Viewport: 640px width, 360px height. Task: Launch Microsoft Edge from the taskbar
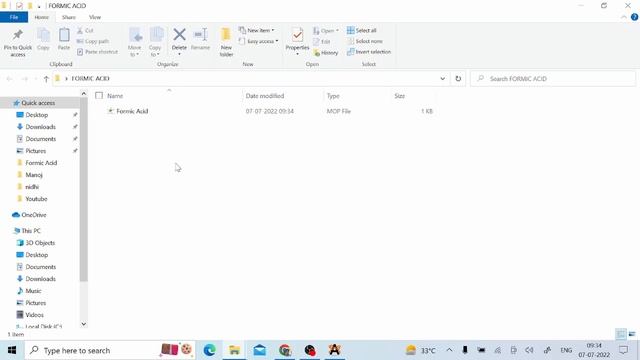pos(209,350)
